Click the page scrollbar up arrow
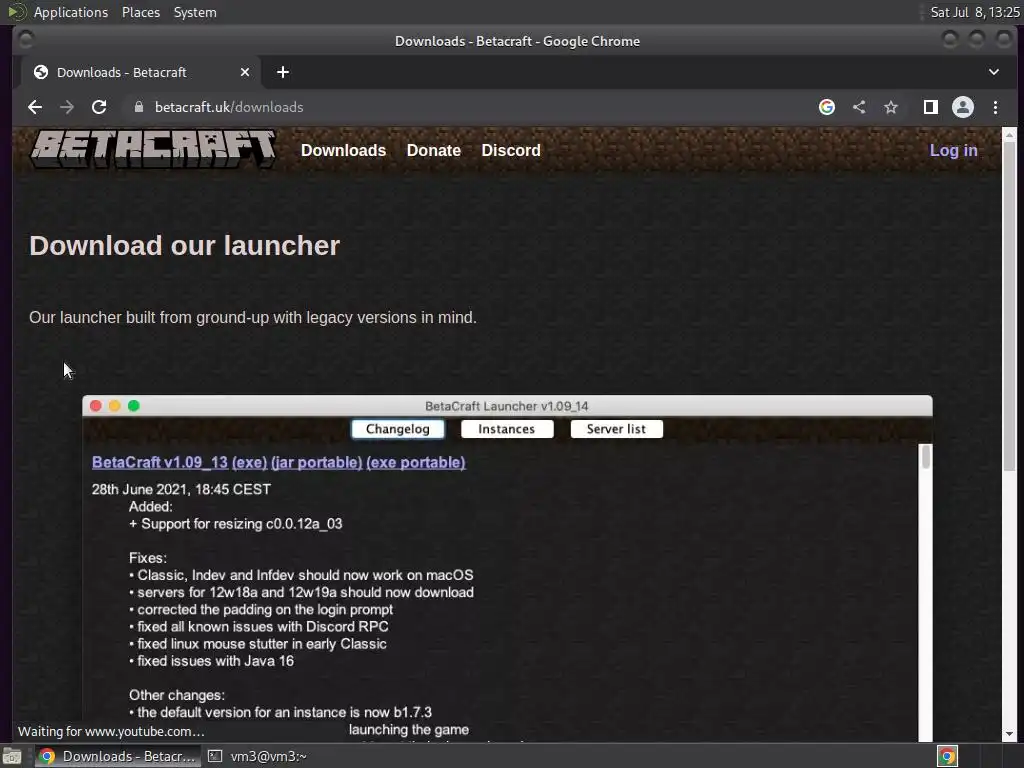The width and height of the screenshot is (1024, 768). [x=1009, y=135]
